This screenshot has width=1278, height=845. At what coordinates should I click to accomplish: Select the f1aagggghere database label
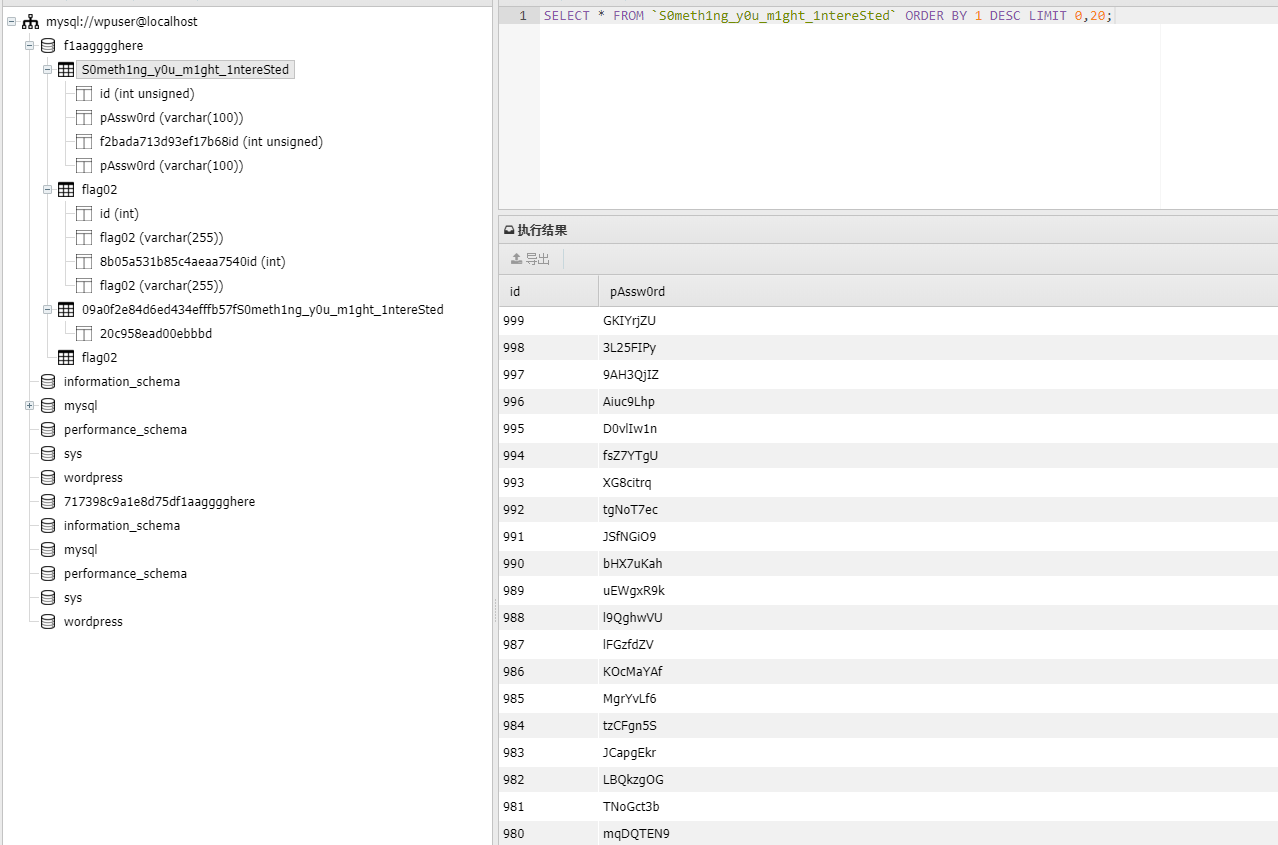pyautogui.click(x=103, y=45)
